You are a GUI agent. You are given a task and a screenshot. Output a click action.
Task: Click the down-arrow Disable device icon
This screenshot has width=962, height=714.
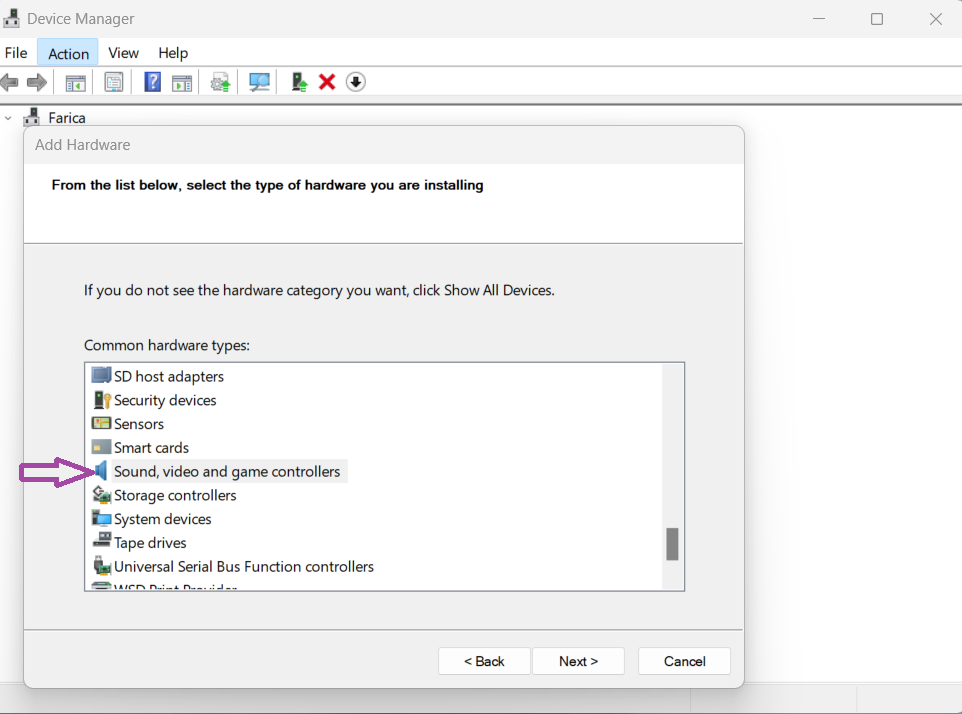[356, 82]
